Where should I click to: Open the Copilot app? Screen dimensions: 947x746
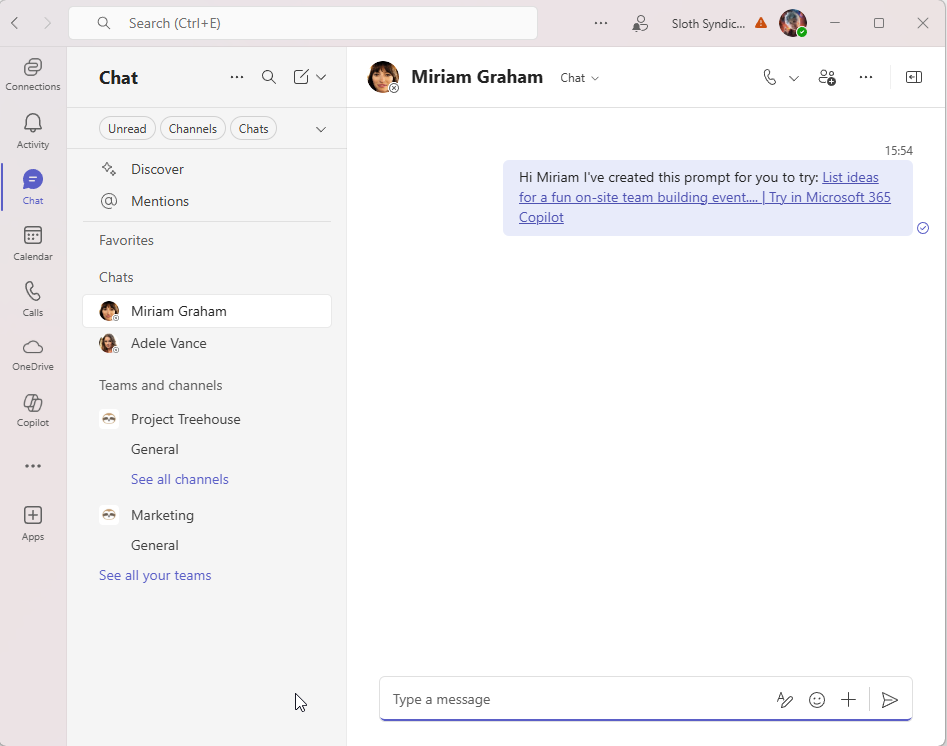point(32,408)
